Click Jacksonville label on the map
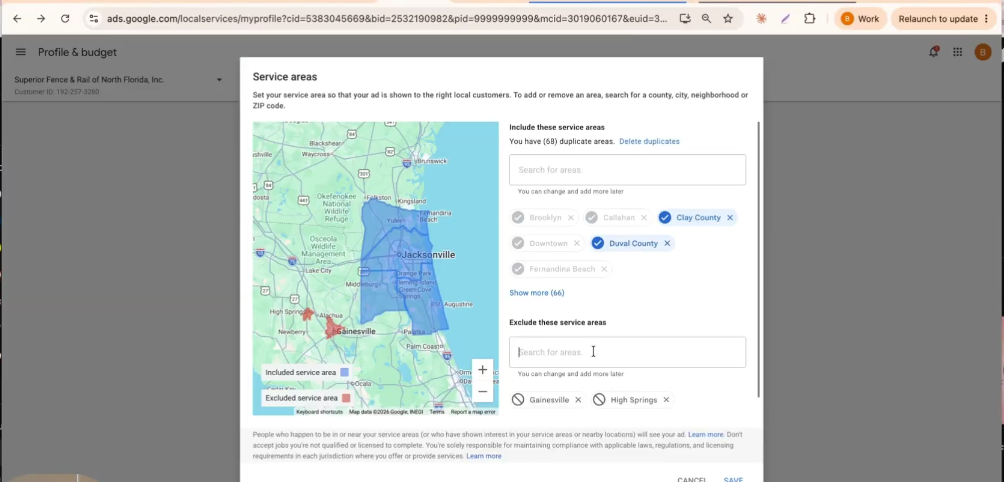This screenshot has height=482, width=1004. 428,255
